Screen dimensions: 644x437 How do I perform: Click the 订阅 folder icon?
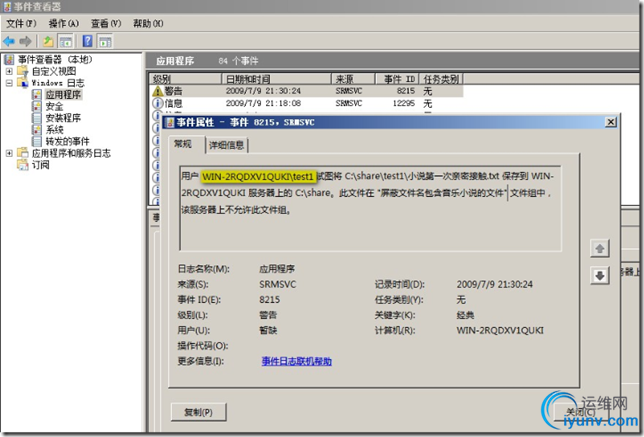point(23,165)
